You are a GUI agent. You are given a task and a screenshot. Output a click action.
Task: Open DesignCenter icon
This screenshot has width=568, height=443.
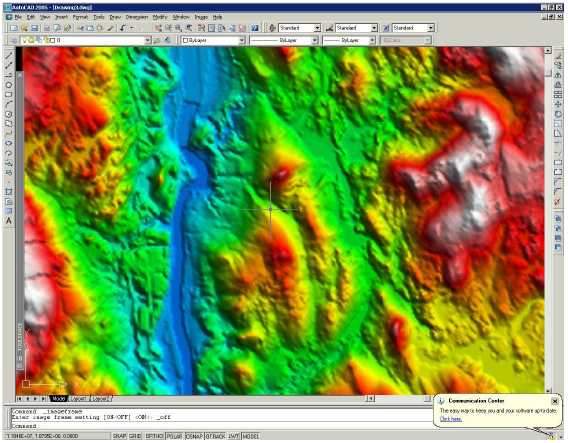pos(211,28)
